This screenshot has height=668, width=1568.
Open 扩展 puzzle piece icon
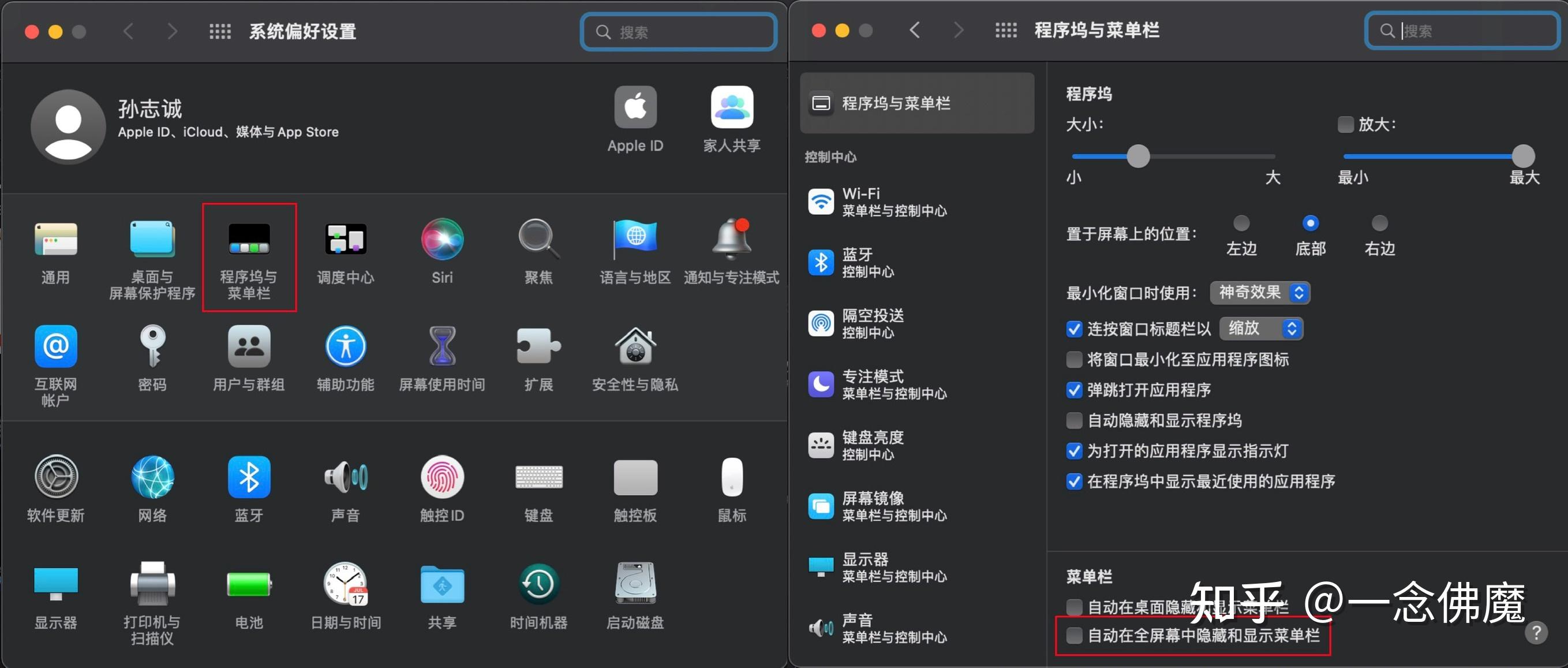[538, 346]
